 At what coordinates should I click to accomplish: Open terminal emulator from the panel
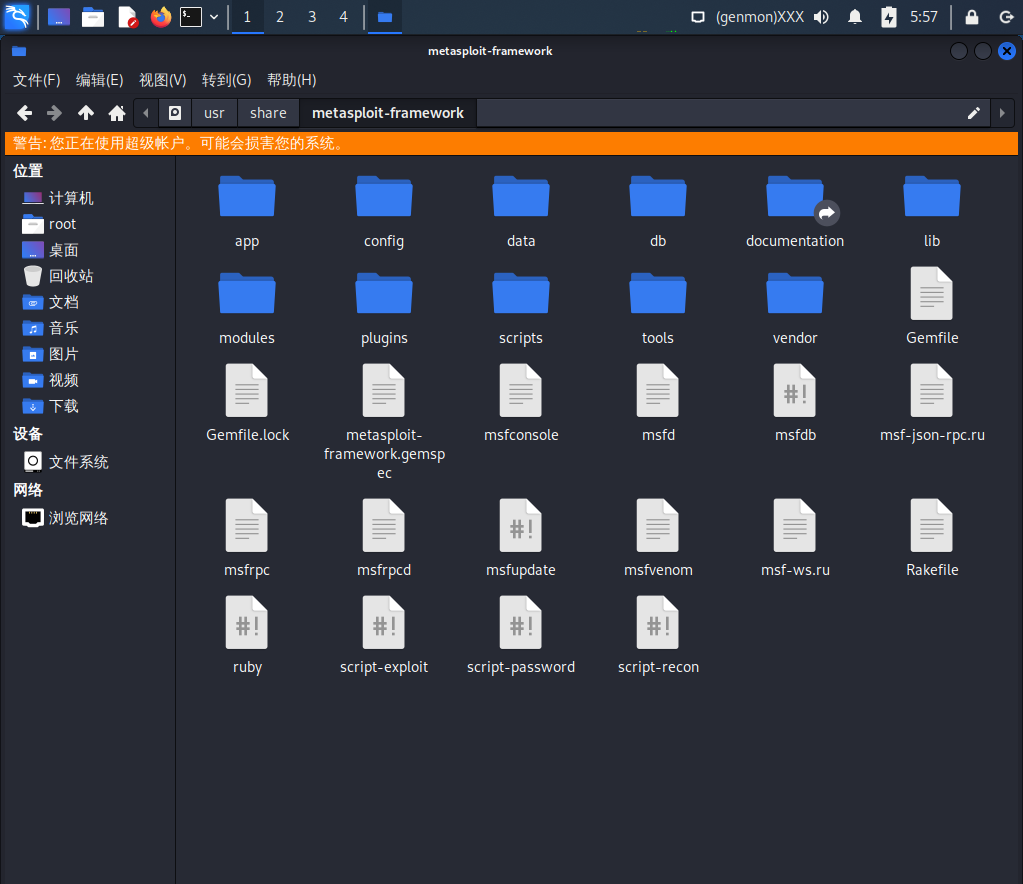pyautogui.click(x=191, y=17)
